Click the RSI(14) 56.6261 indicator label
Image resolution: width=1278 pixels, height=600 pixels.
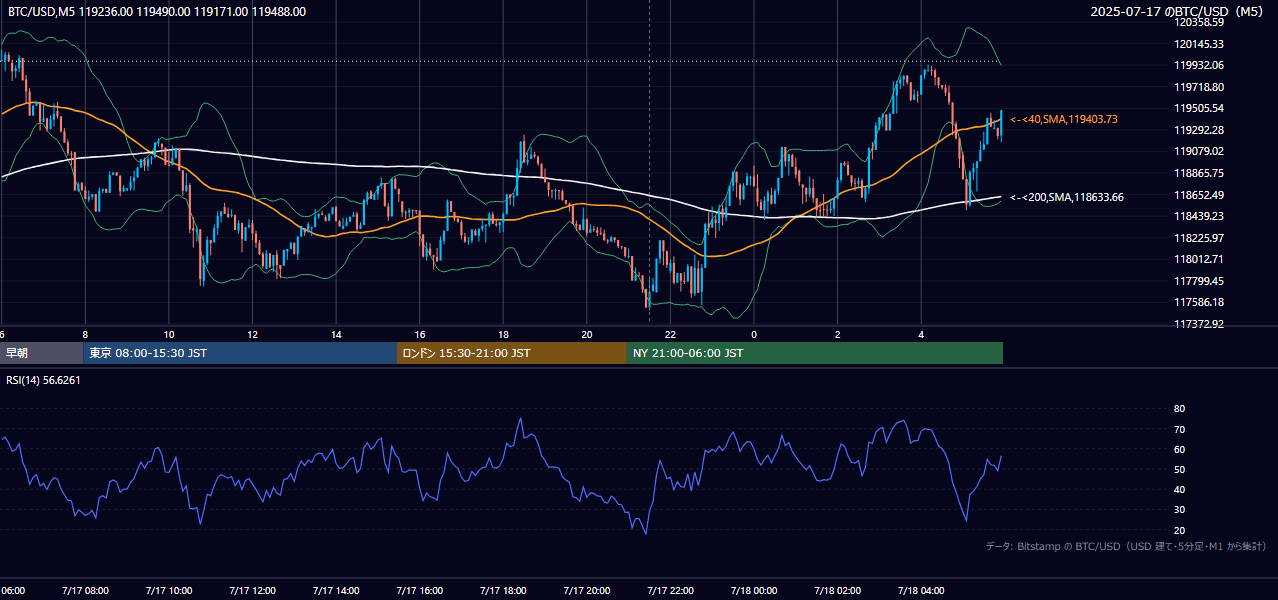pos(43,380)
